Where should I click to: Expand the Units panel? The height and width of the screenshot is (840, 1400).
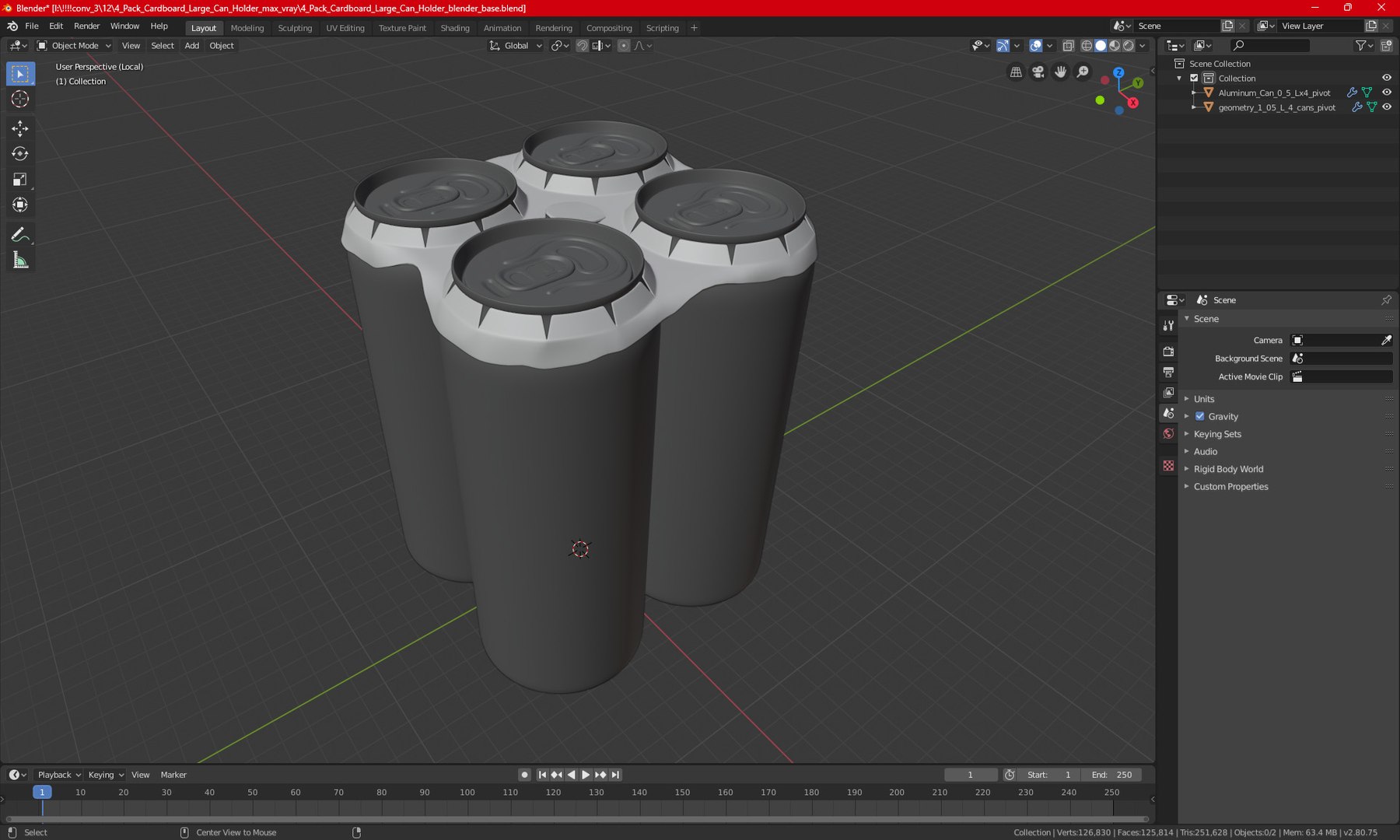coord(1203,399)
